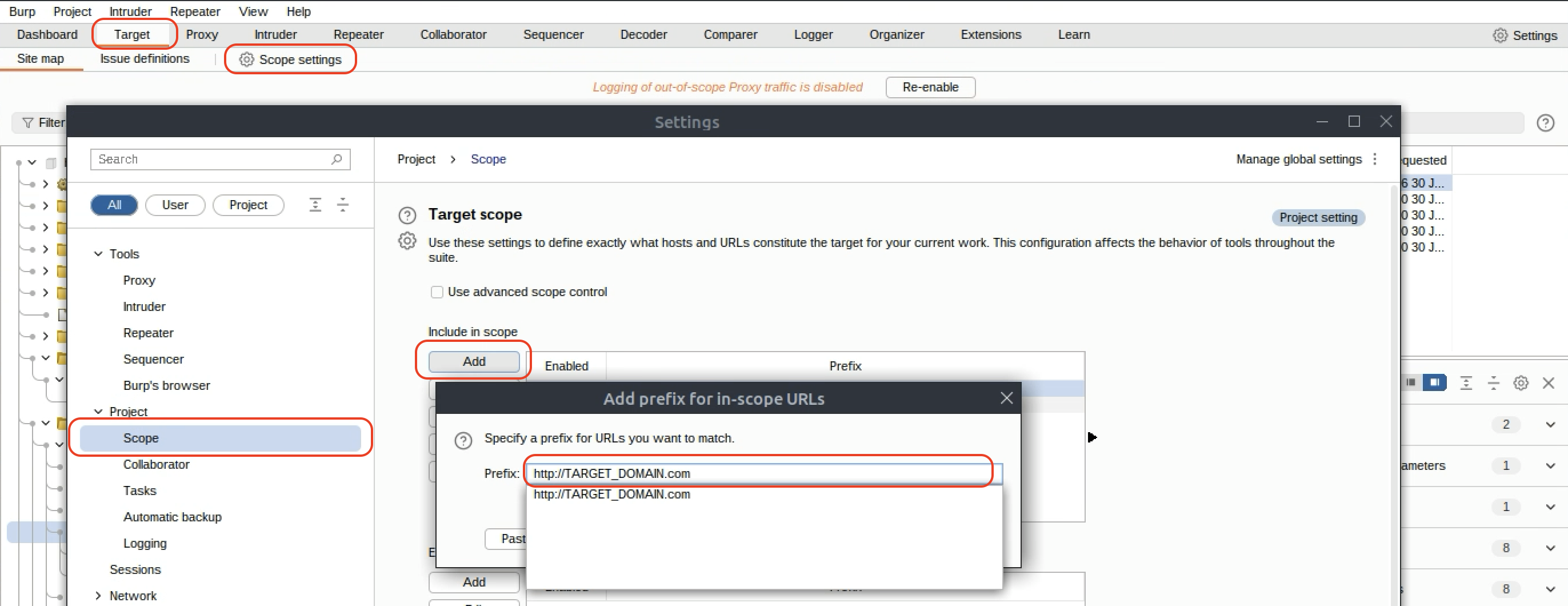Select the Project settings filter pill
This screenshot has width=1568, height=606.
[x=249, y=205]
